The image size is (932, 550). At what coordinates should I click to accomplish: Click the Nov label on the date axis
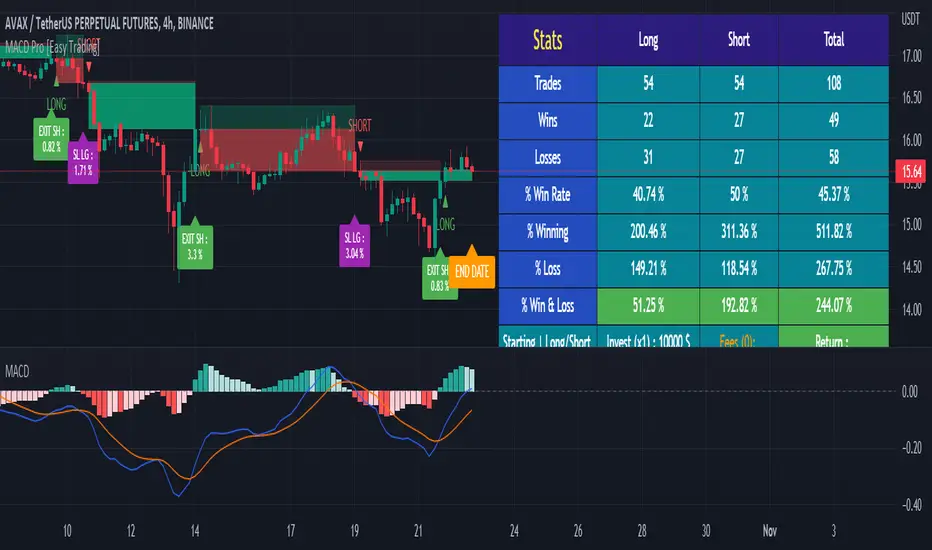(770, 528)
